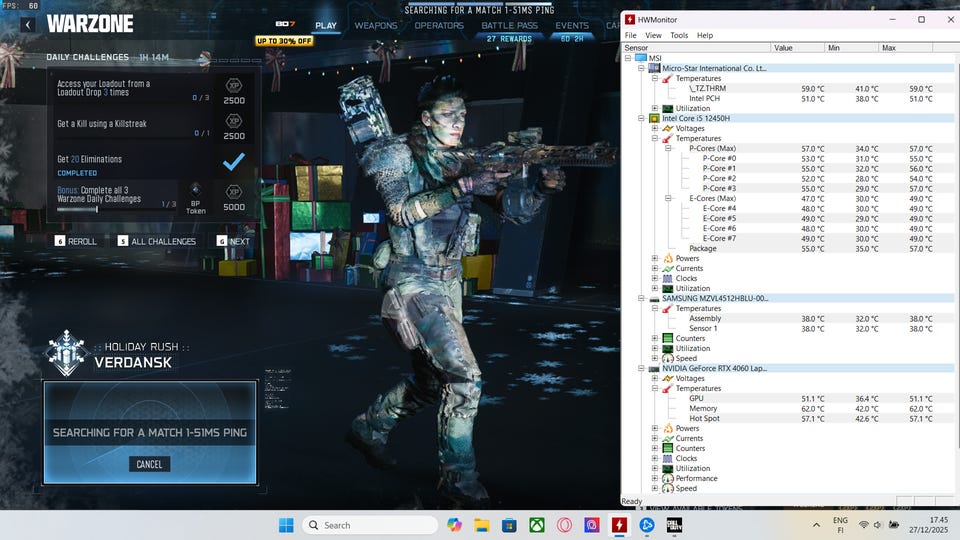
Task: Click the Intel Core i5 12450H CPU icon
Action: (x=654, y=118)
